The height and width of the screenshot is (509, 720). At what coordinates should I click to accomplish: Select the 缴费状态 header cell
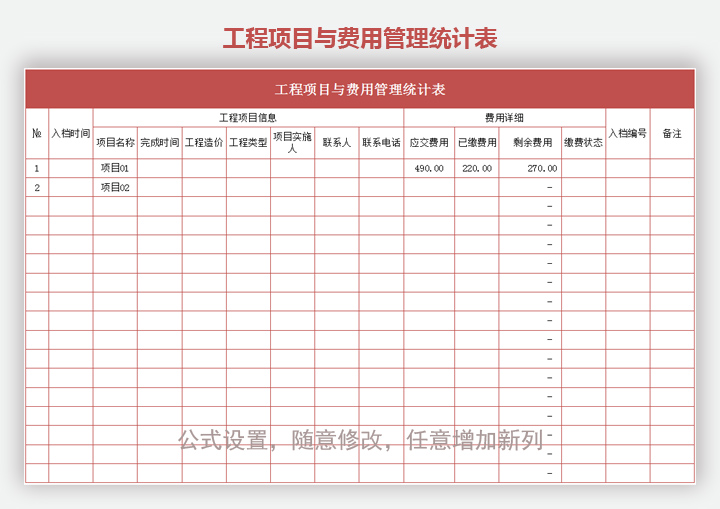584,143
